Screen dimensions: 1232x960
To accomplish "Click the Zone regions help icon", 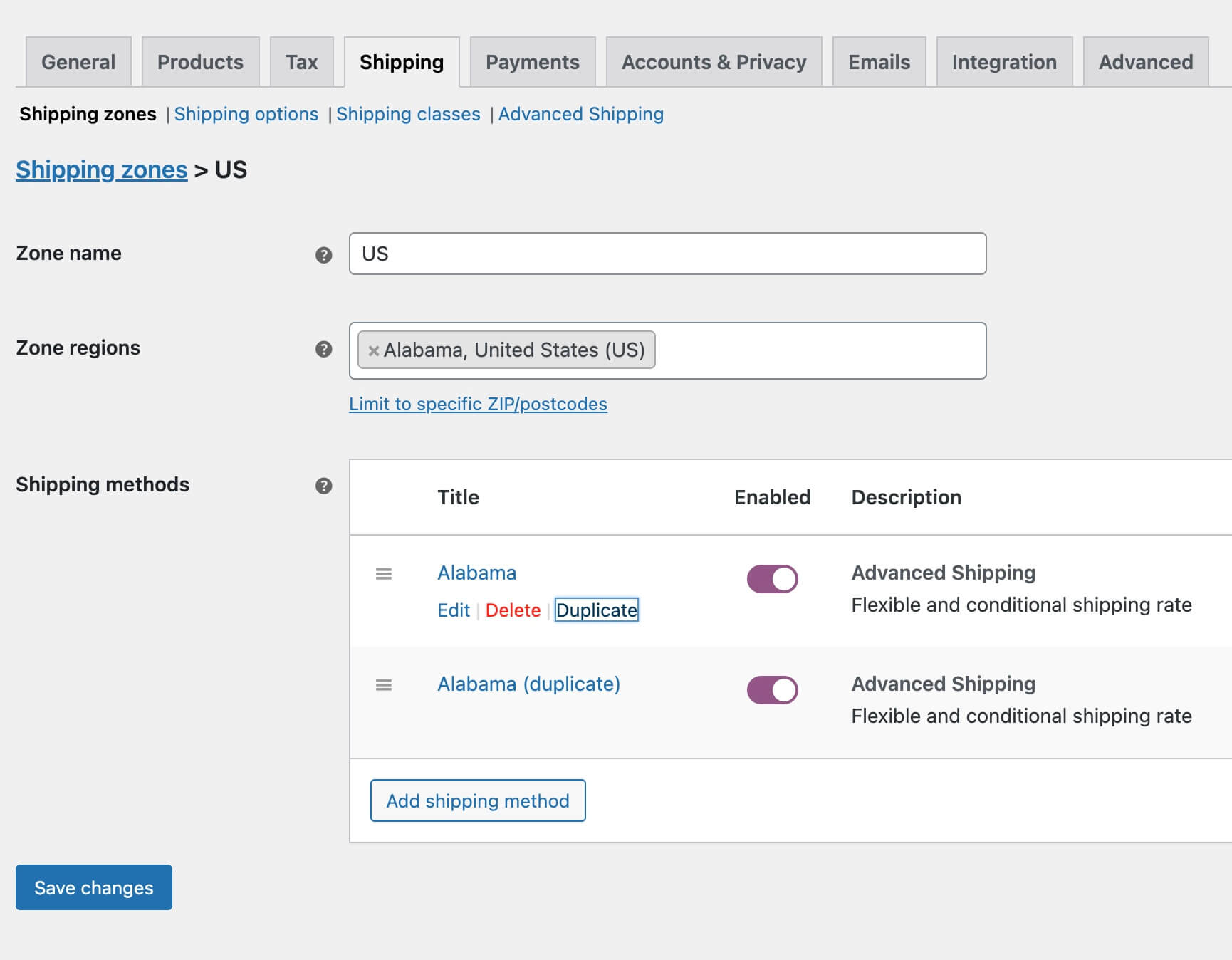I will [323, 349].
